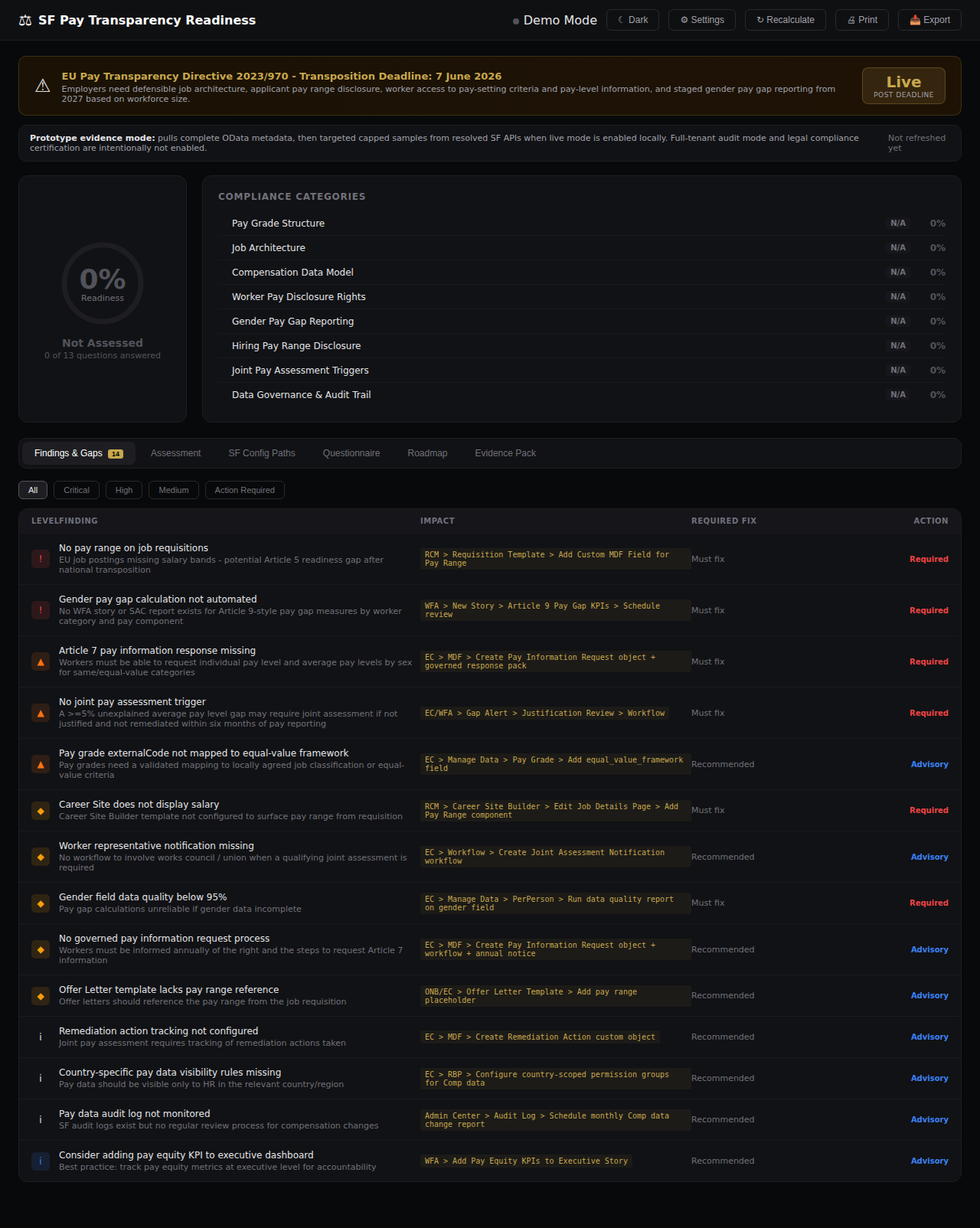Filter findings by Critical
980x1228 pixels.
(x=77, y=490)
